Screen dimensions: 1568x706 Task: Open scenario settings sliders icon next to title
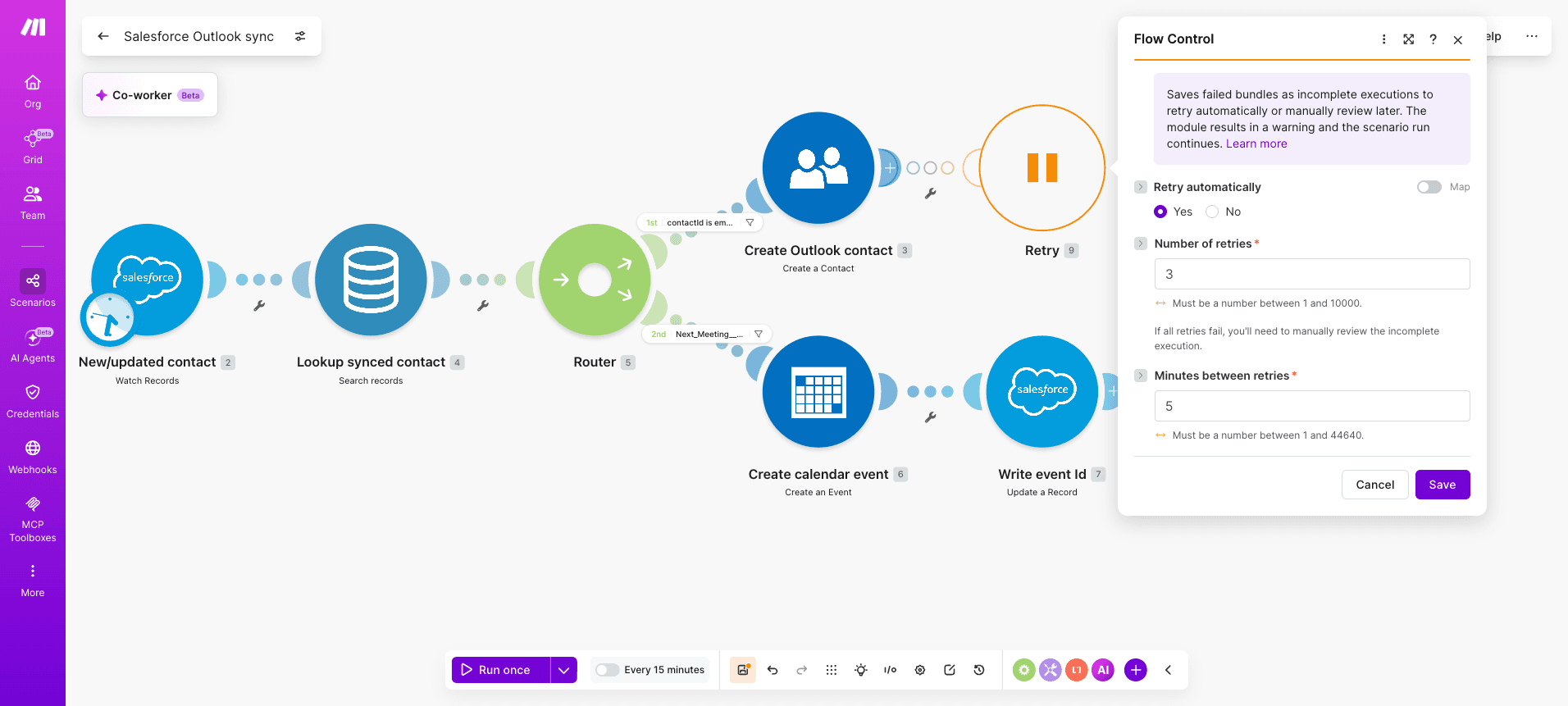pos(300,36)
